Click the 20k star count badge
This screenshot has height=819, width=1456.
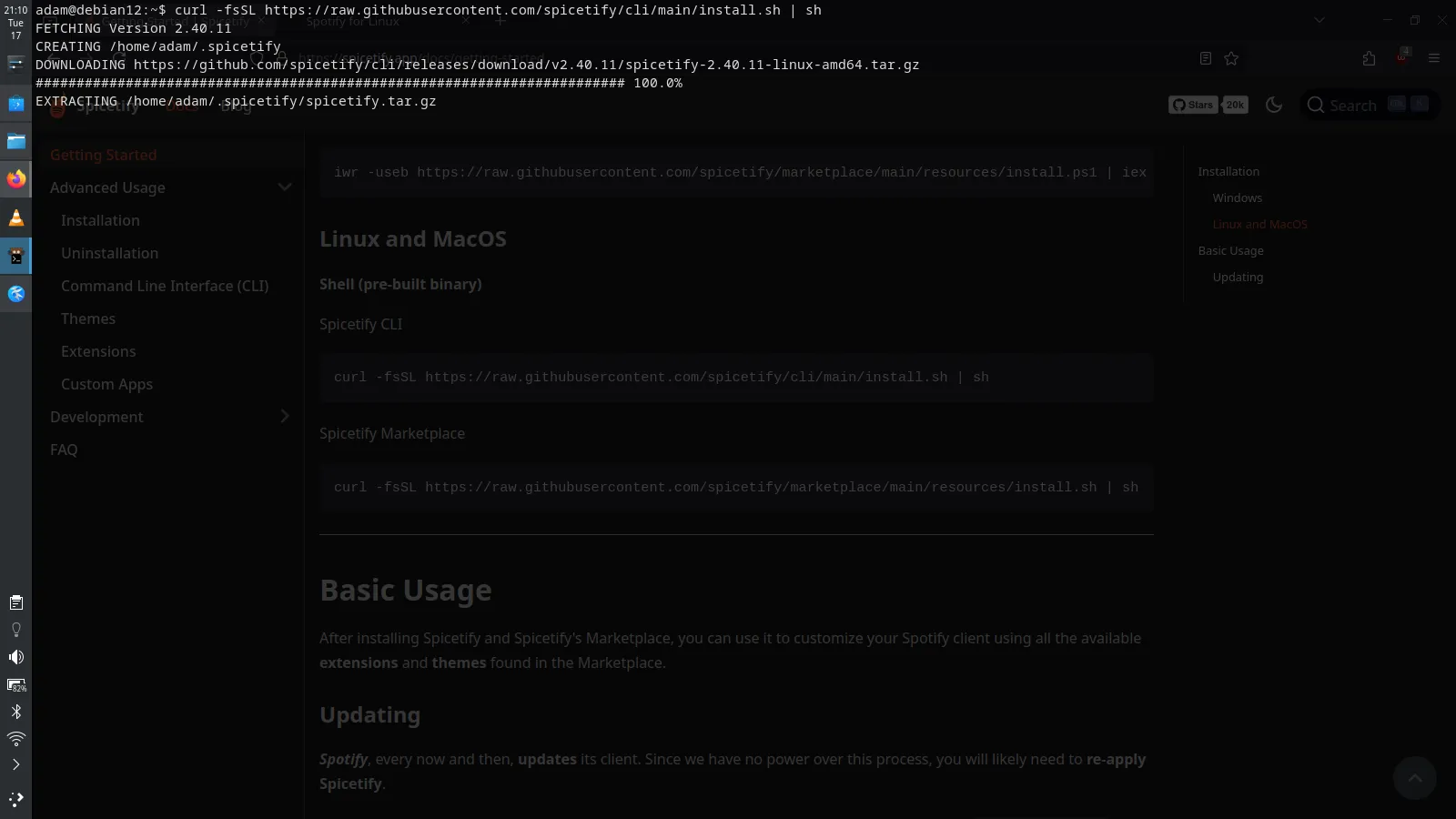point(1235,105)
